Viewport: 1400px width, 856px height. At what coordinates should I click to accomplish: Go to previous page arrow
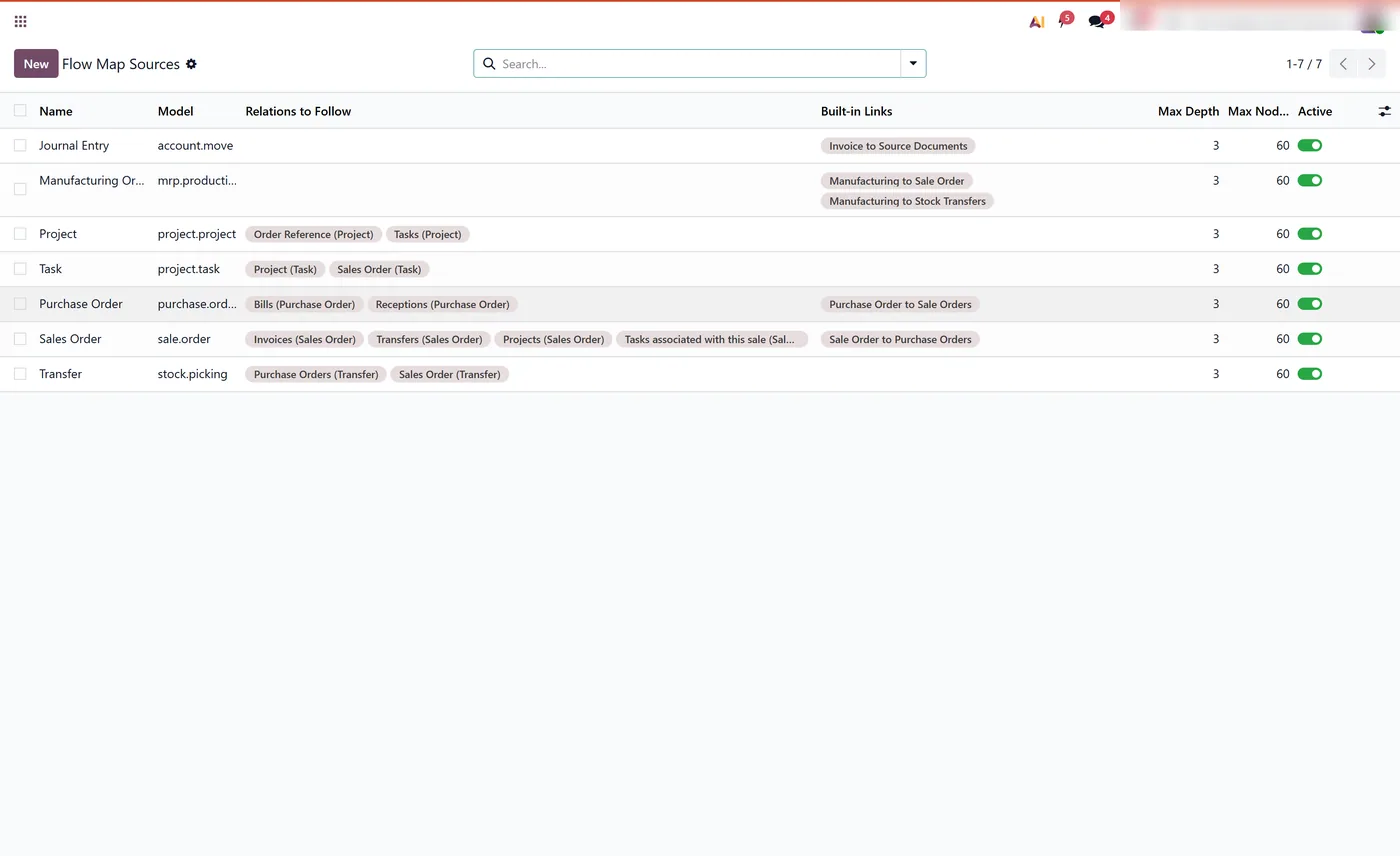[x=1343, y=64]
